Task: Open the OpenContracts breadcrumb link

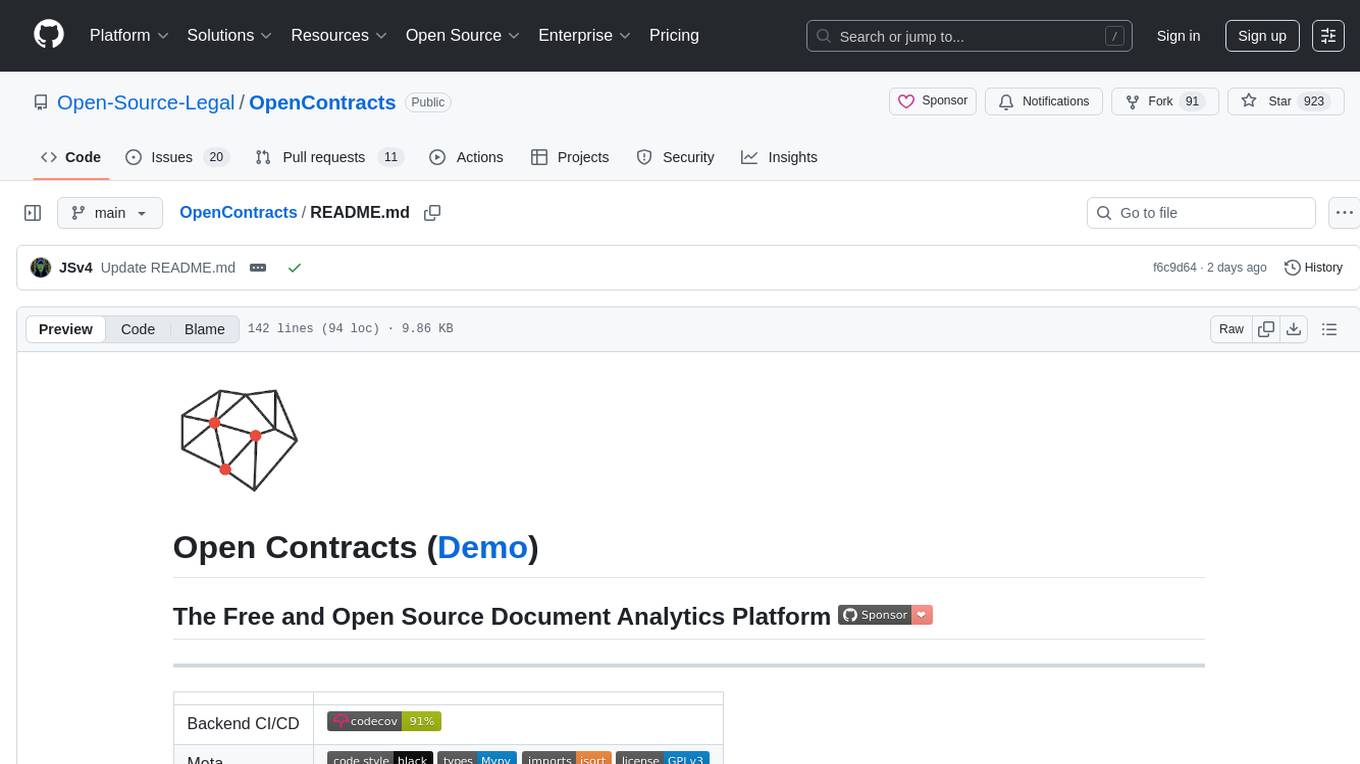Action: coord(238,212)
